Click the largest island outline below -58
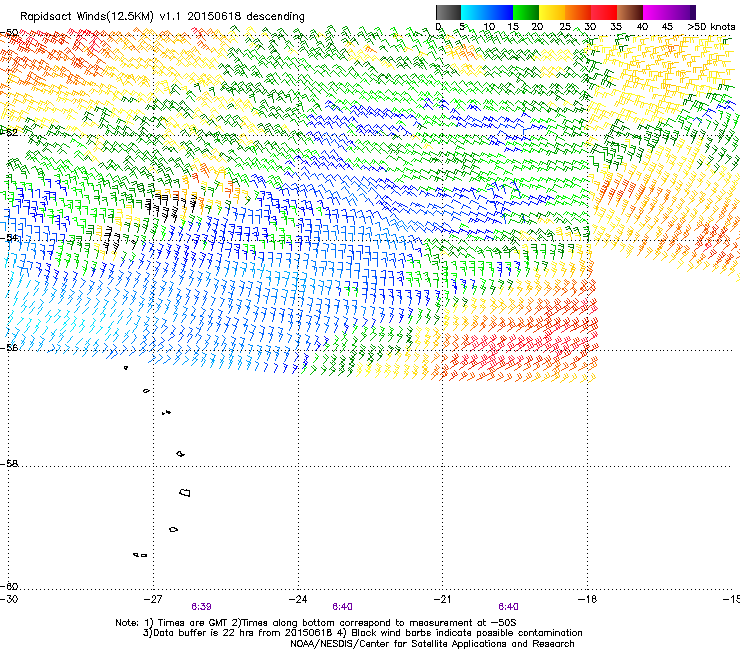The width and height of the screenshot is (740, 650). [185, 492]
